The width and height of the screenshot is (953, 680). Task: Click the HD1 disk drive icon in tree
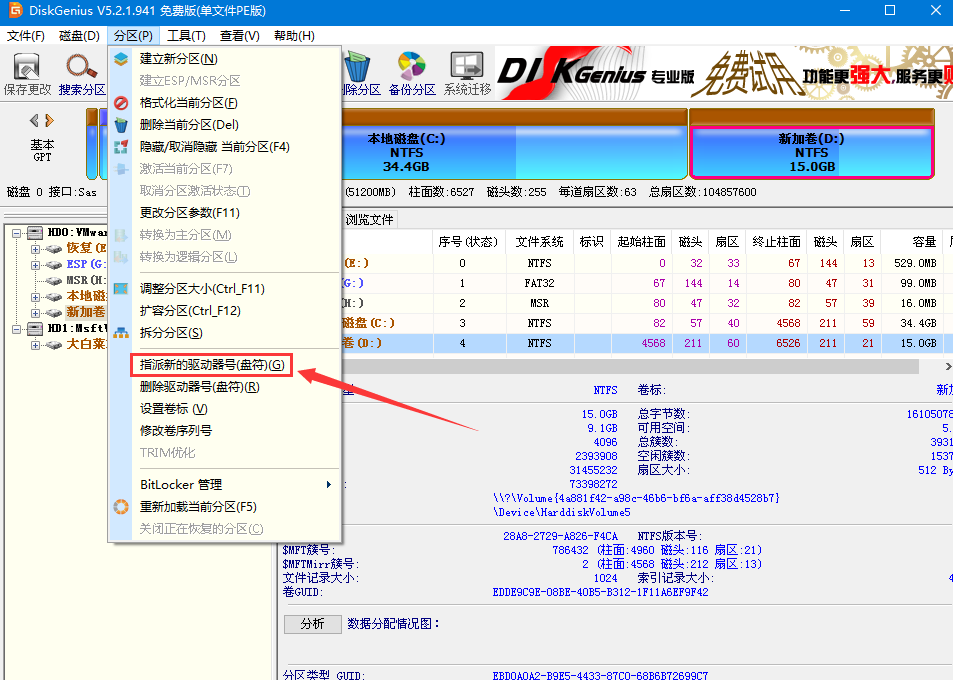pos(35,329)
